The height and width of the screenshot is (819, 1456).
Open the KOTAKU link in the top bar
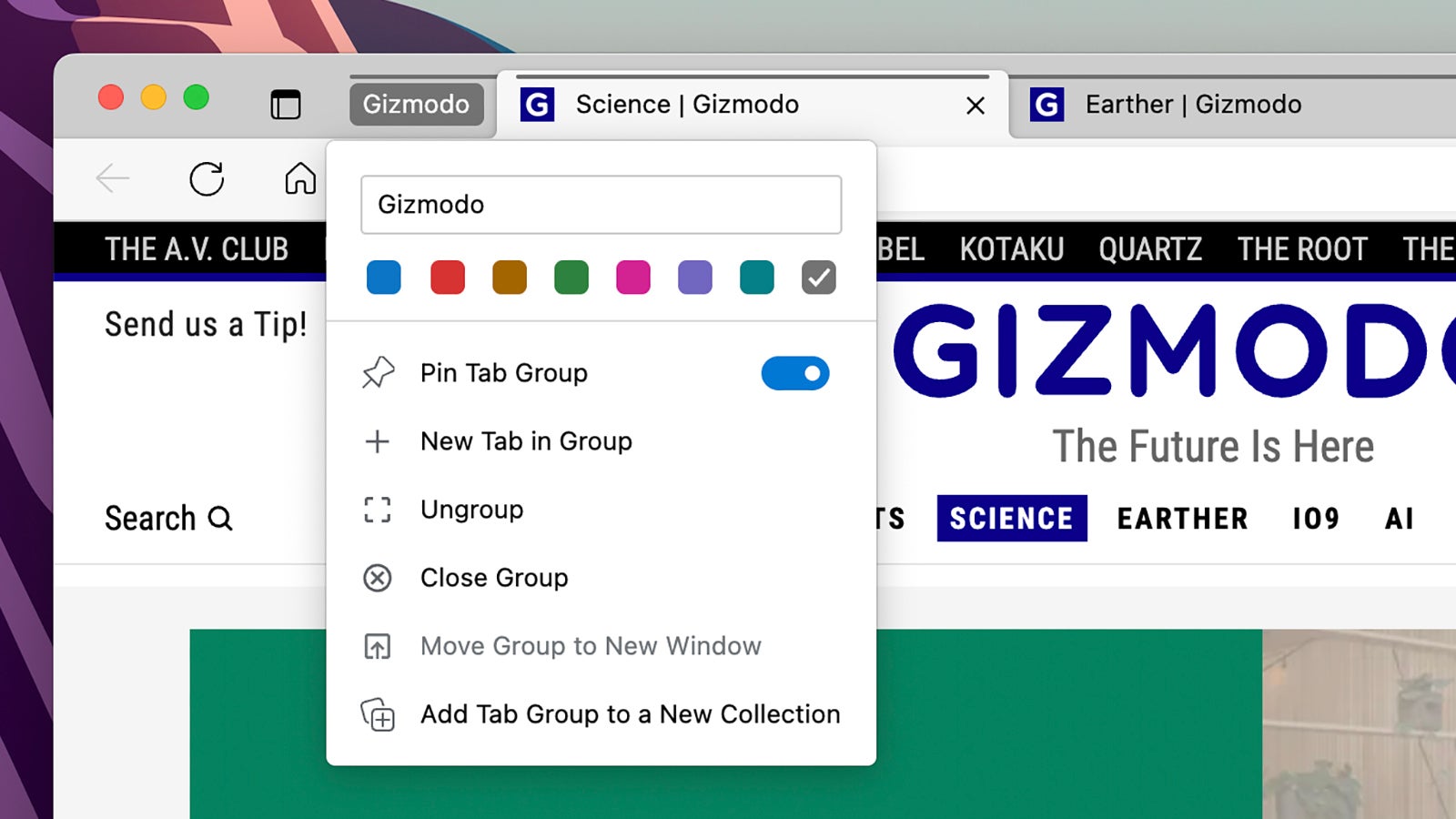coord(1012,249)
